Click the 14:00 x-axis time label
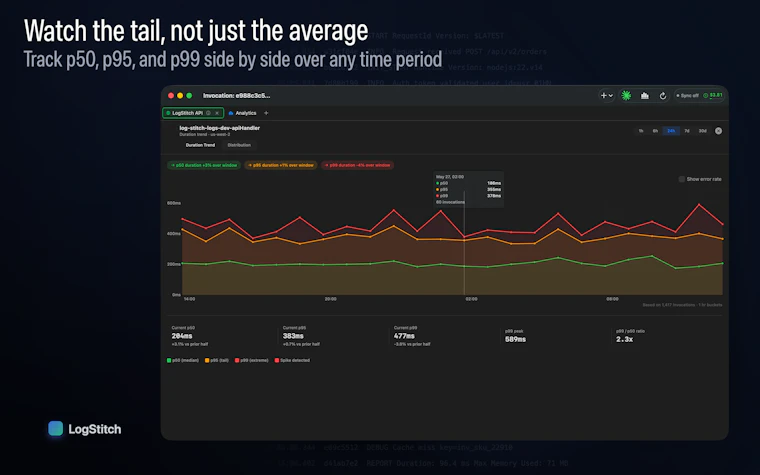Image resolution: width=760 pixels, height=475 pixels. click(x=190, y=299)
